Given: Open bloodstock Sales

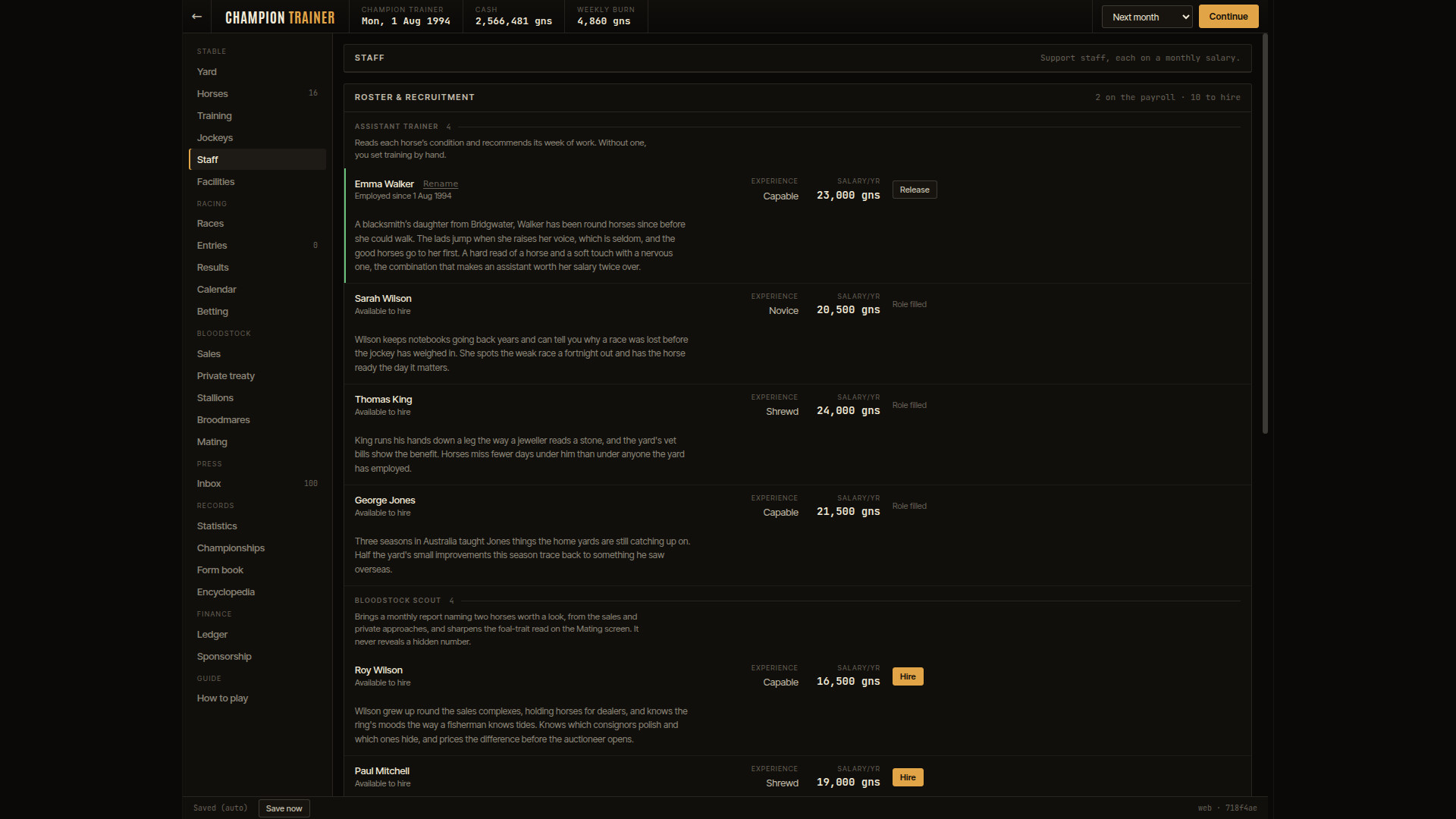Looking at the screenshot, I should (x=257, y=354).
